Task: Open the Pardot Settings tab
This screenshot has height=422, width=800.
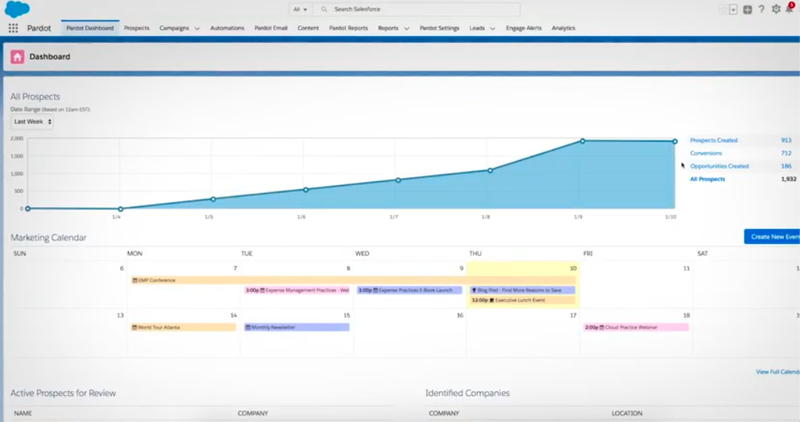Action: [439, 28]
